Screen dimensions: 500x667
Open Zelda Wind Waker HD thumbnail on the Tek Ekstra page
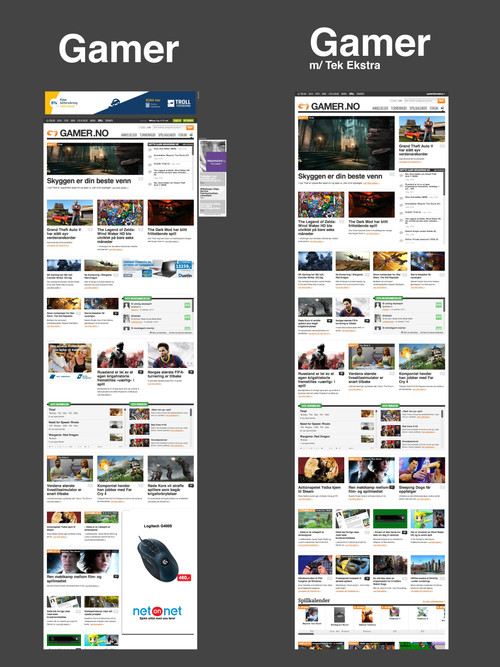(x=321, y=205)
